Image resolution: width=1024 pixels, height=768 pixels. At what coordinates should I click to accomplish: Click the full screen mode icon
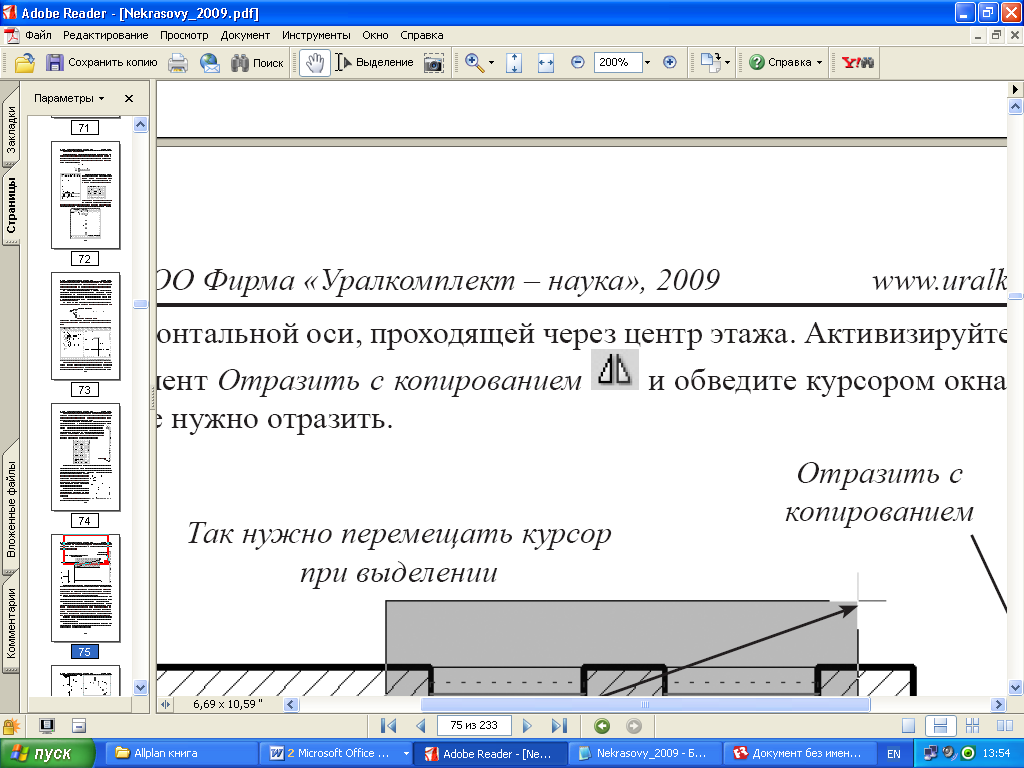[x=47, y=726]
